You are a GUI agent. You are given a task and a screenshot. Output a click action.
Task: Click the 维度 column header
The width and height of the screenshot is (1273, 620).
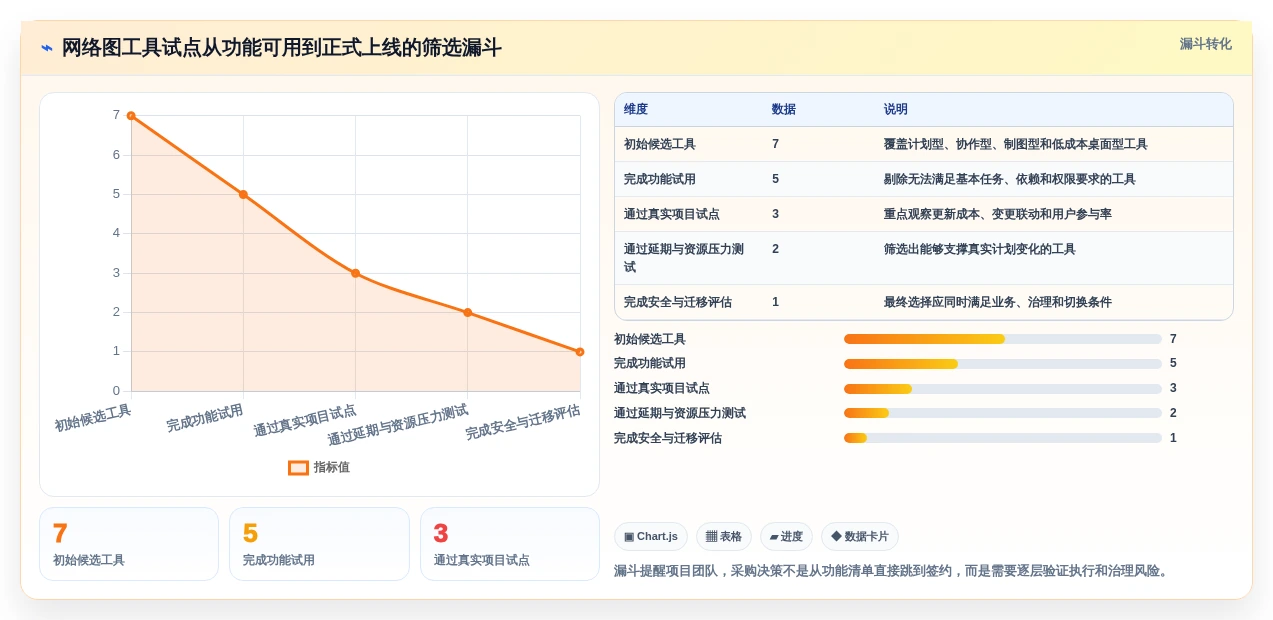tap(636, 109)
